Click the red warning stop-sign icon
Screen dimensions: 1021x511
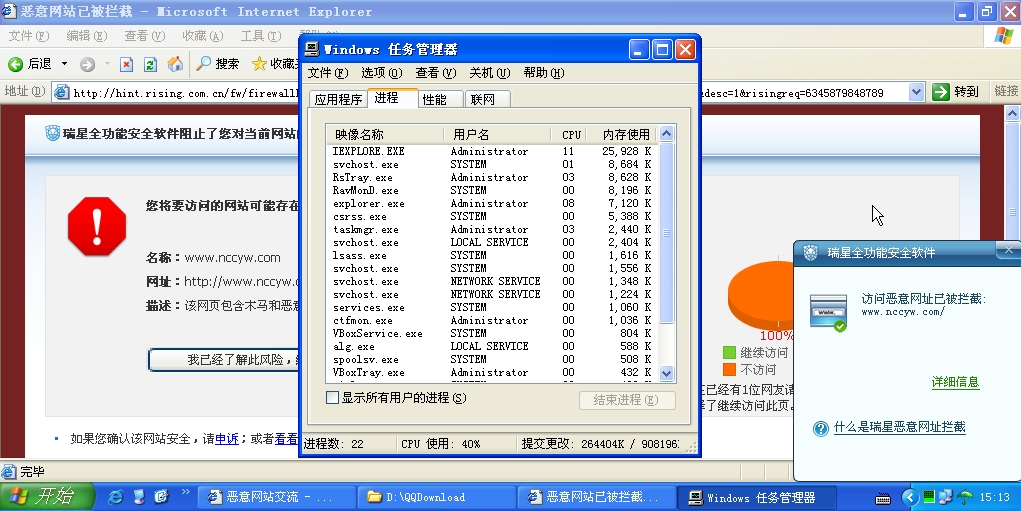coord(97,226)
